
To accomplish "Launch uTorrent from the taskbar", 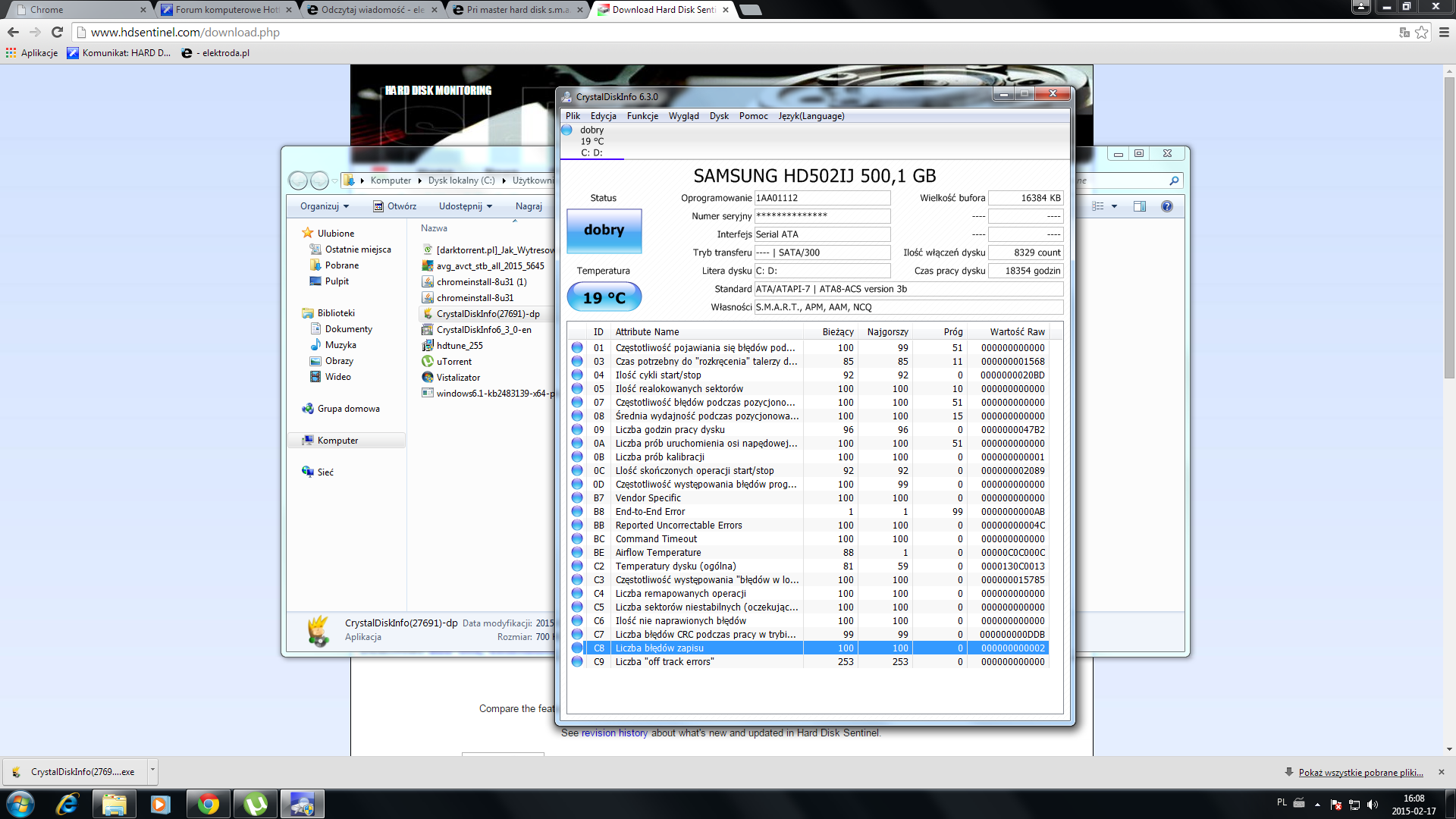I will click(255, 803).
